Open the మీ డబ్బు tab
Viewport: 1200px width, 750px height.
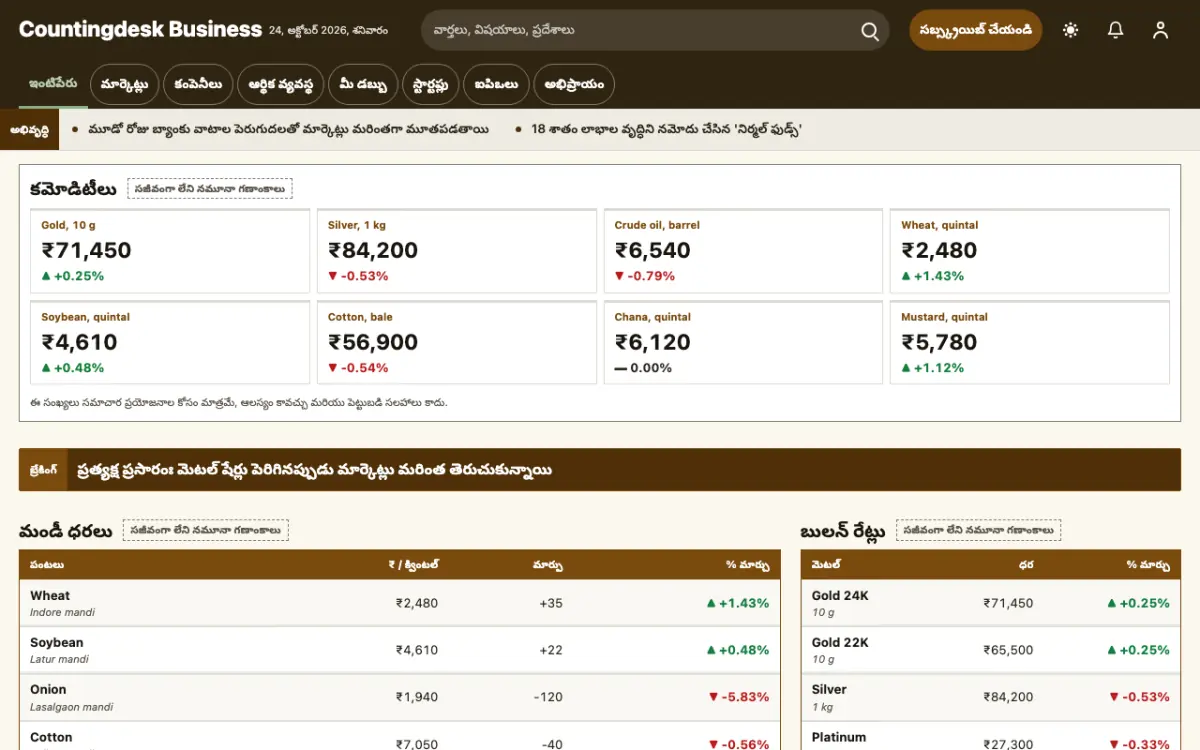pos(363,85)
